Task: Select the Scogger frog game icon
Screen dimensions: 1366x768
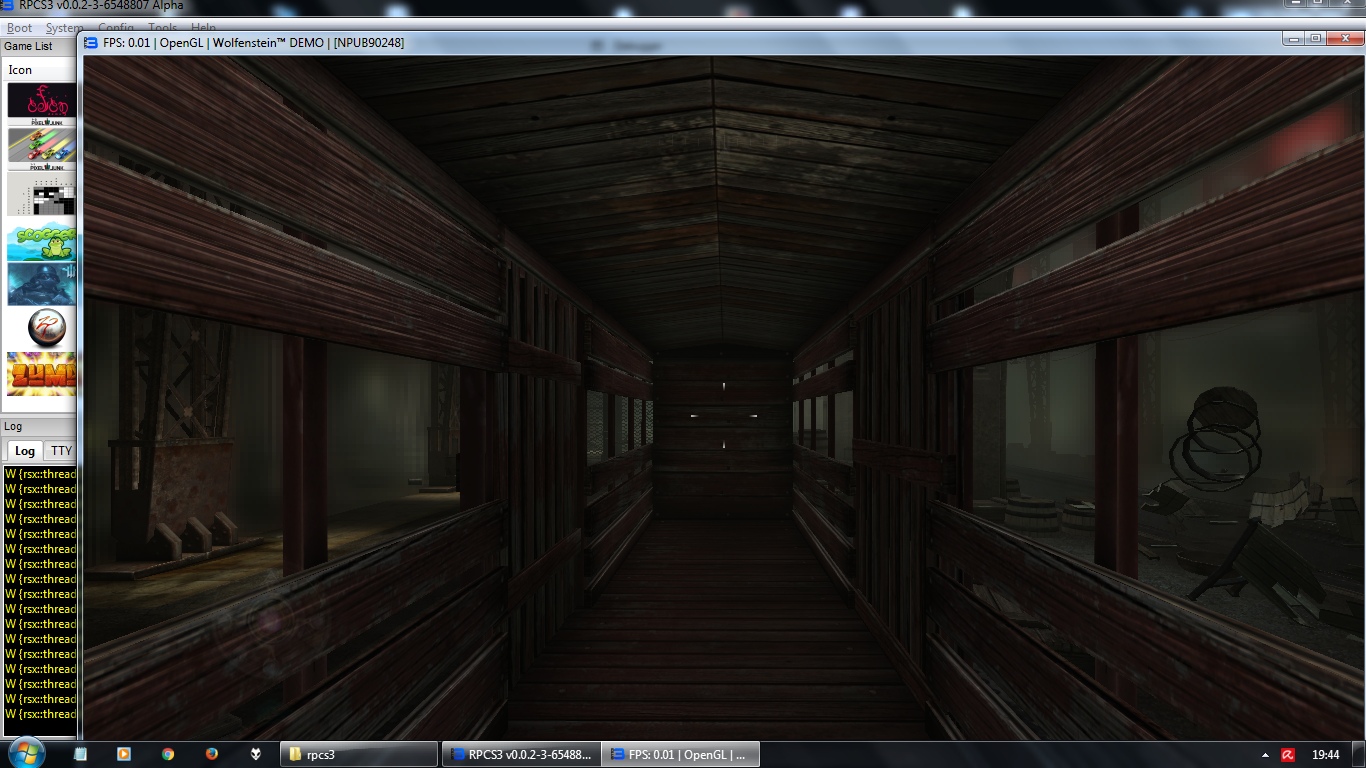Action: click(42, 242)
